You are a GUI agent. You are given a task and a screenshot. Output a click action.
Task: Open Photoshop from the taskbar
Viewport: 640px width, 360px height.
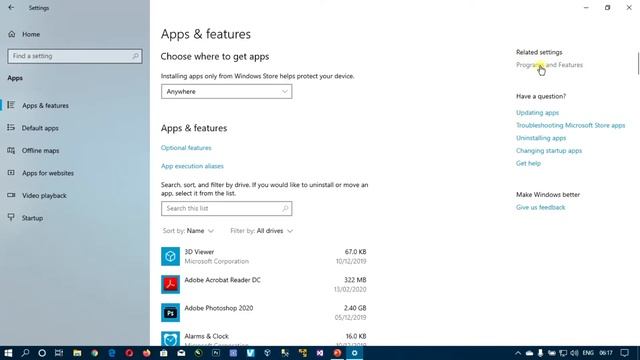click(x=216, y=353)
